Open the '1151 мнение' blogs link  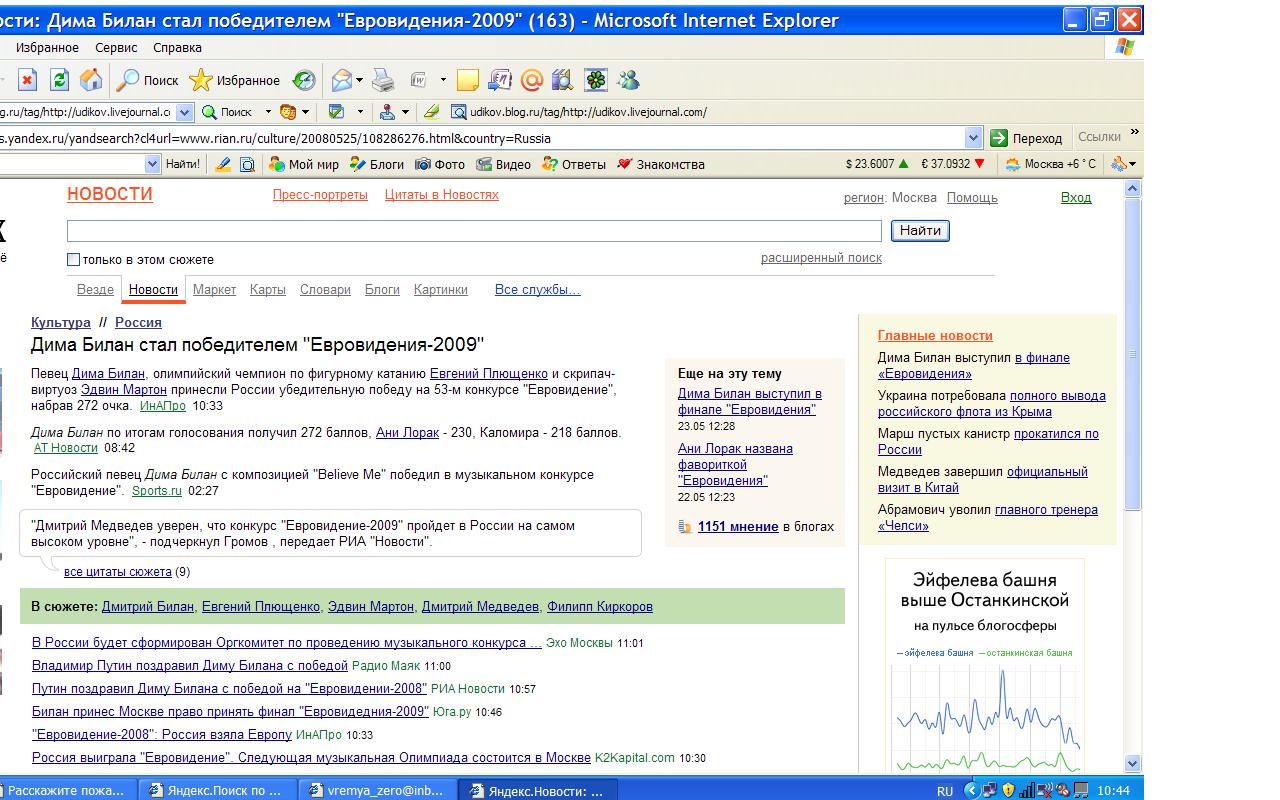[738, 527]
